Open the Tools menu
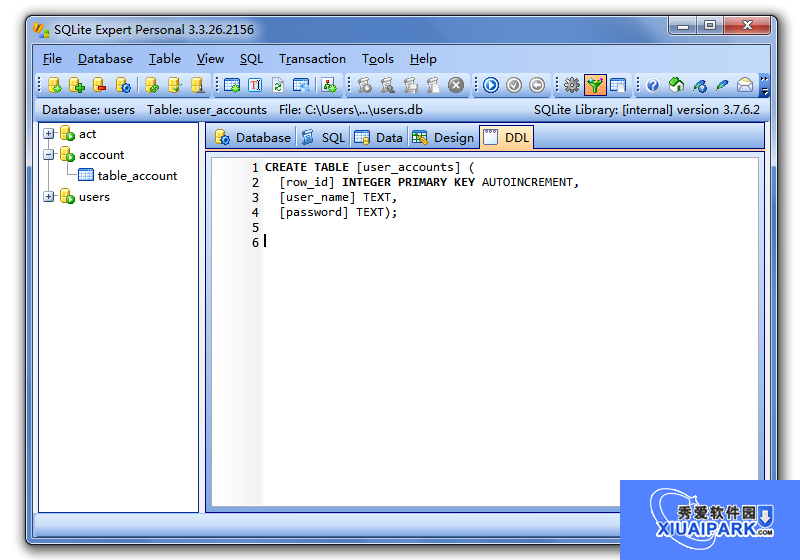 (x=378, y=59)
